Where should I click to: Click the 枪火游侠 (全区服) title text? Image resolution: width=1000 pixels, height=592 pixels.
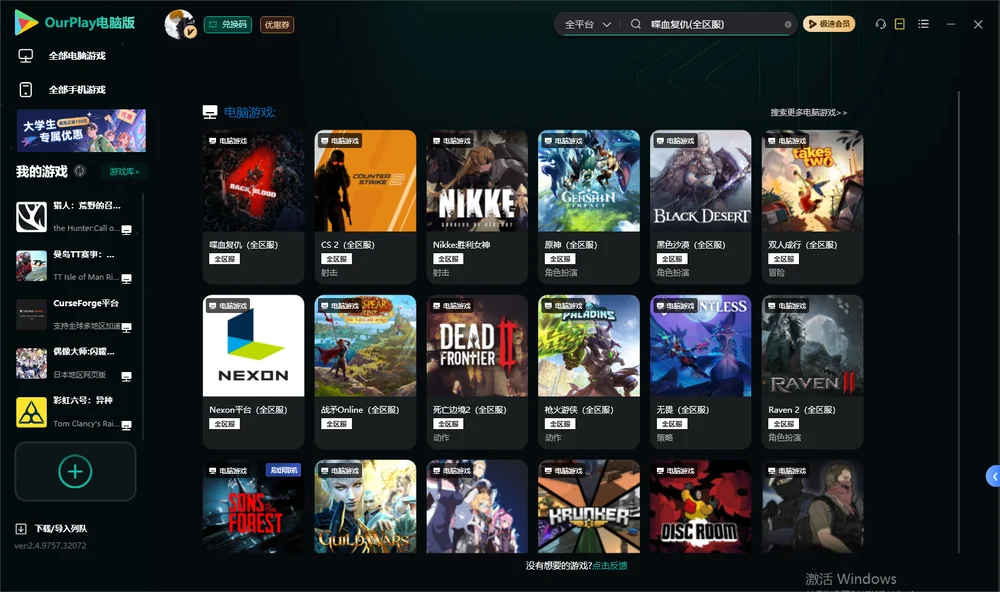(x=579, y=410)
